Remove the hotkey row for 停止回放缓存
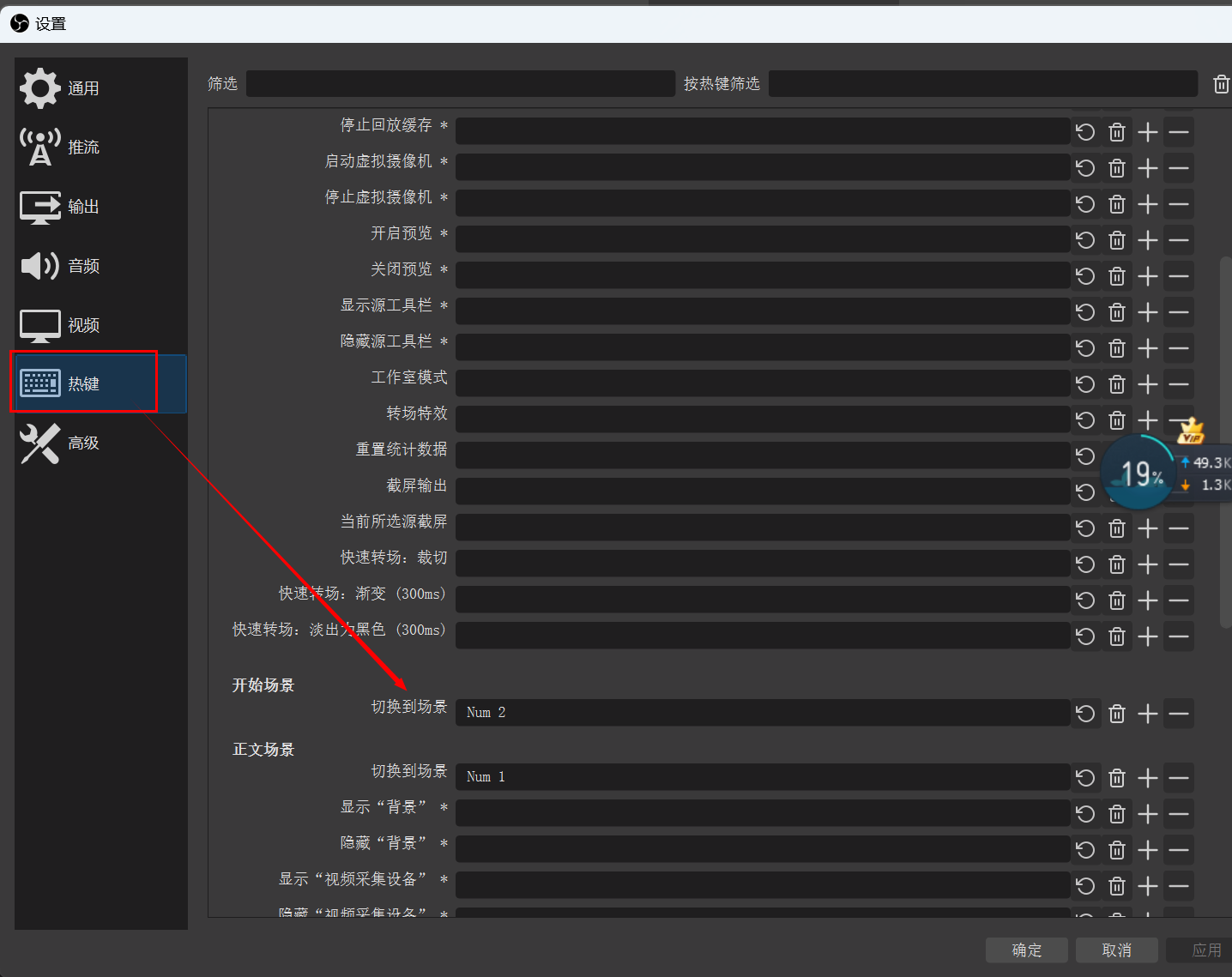1232x977 pixels. coord(1179,132)
